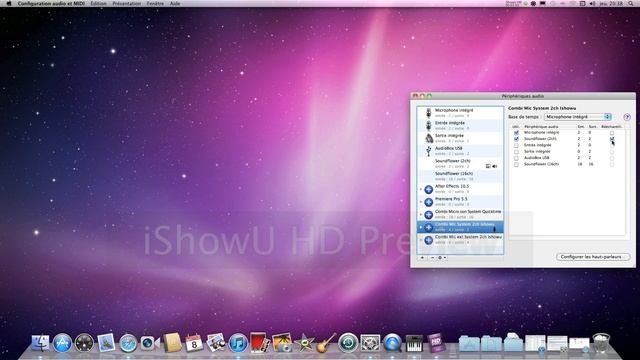Open iShowU HD from the Dock
The height and width of the screenshot is (360, 640).
click(x=436, y=343)
